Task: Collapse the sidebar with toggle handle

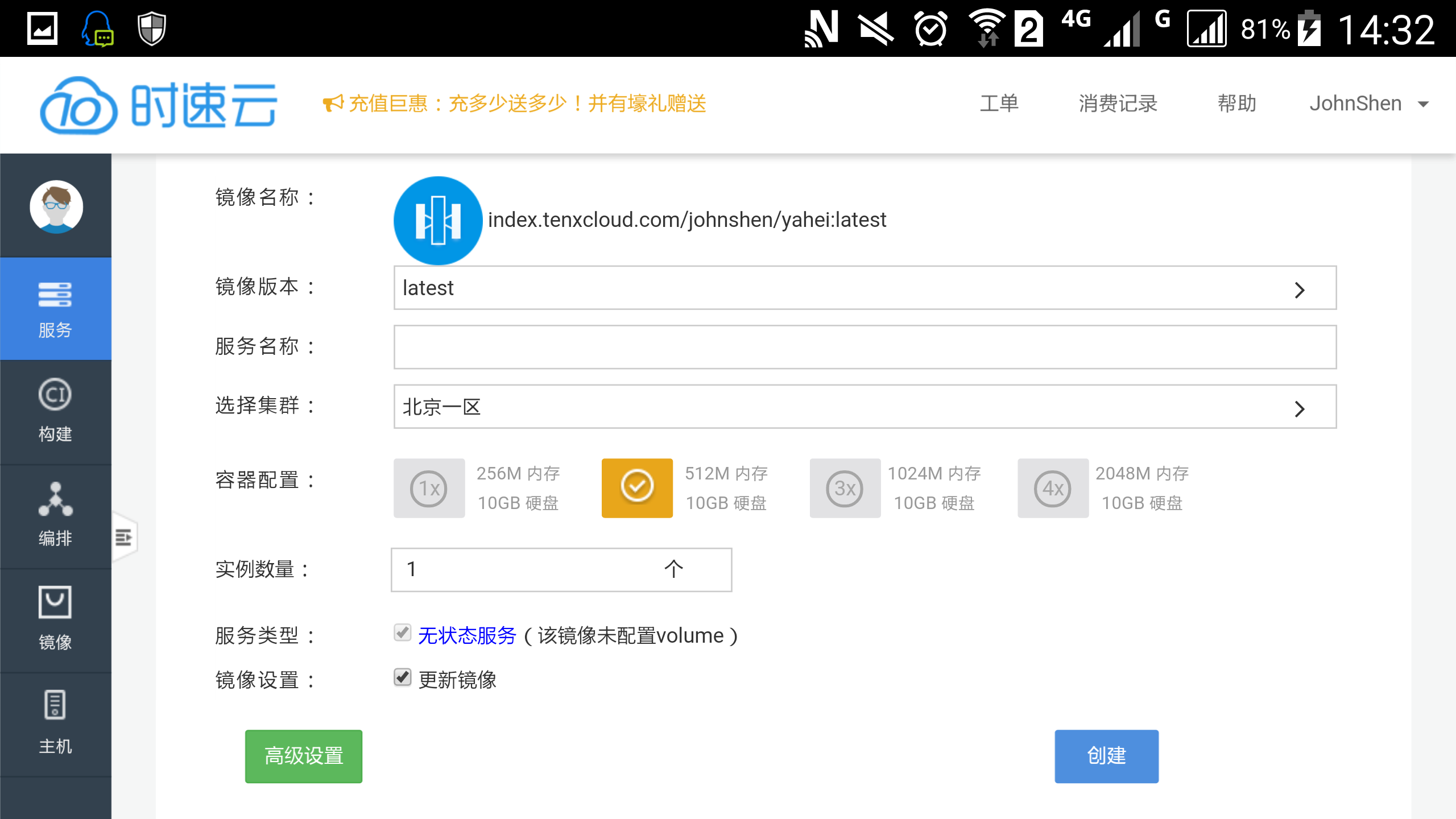Action: coord(124,537)
